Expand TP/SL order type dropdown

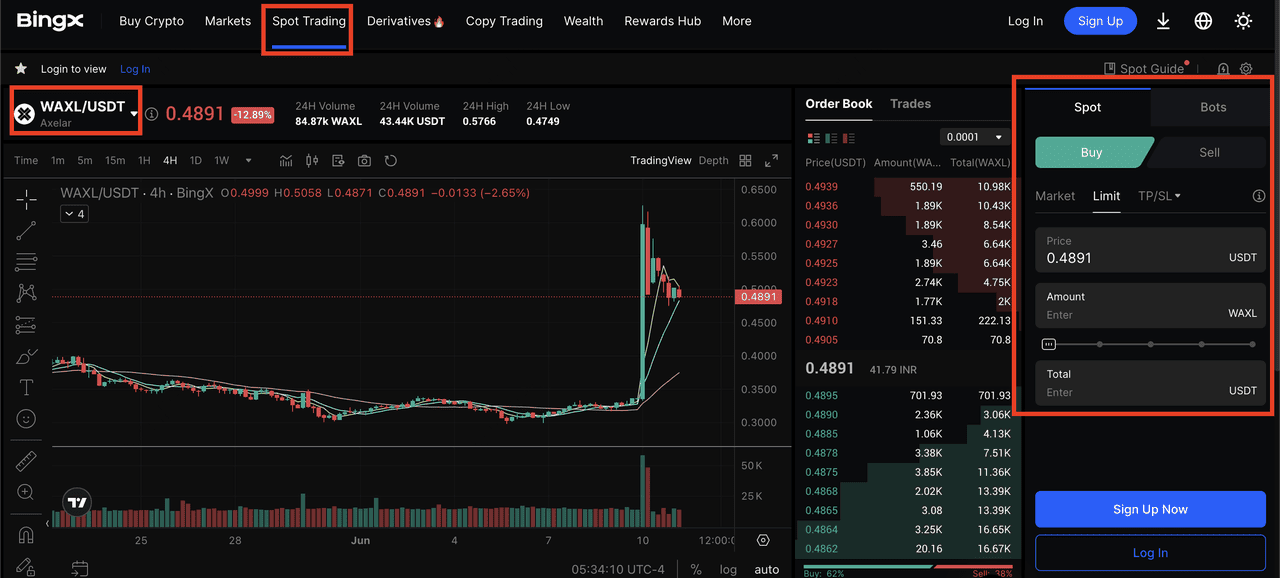tap(1159, 196)
